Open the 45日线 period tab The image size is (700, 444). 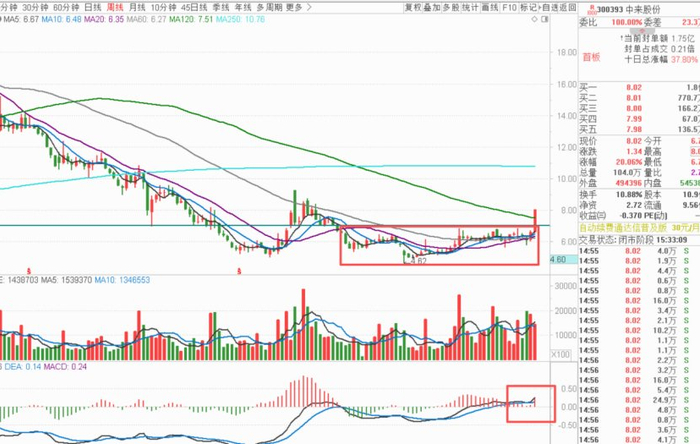pos(194,7)
